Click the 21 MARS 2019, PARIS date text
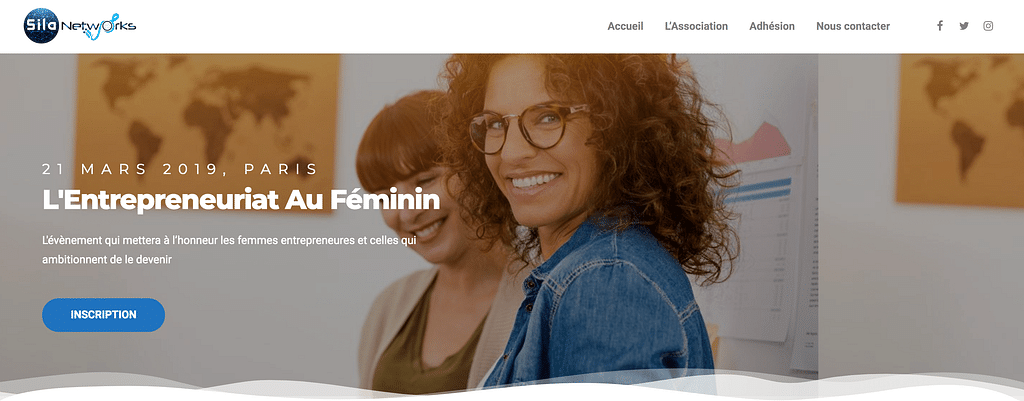Screen dimensions: 1024x401 (x=180, y=169)
